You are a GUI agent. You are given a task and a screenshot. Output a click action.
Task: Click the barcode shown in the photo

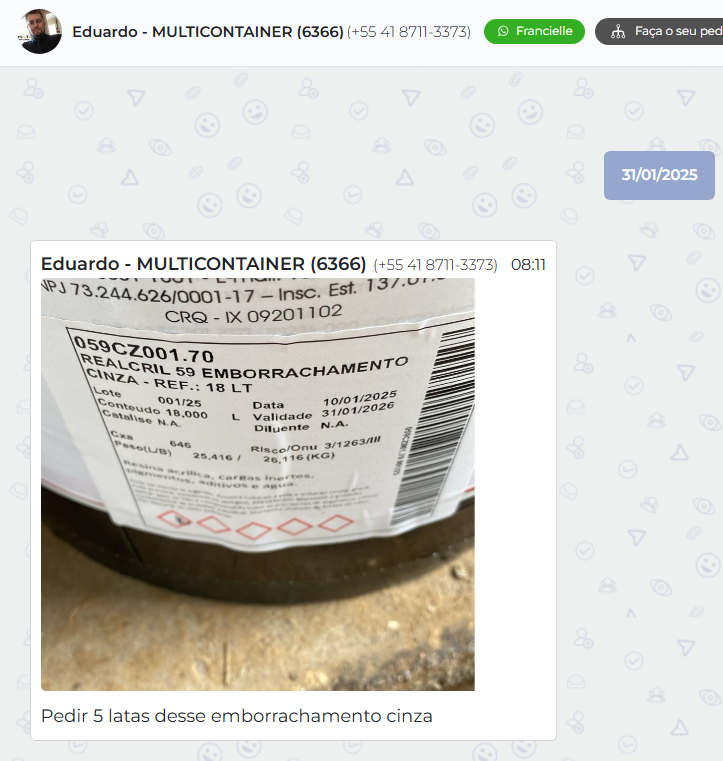[434, 427]
